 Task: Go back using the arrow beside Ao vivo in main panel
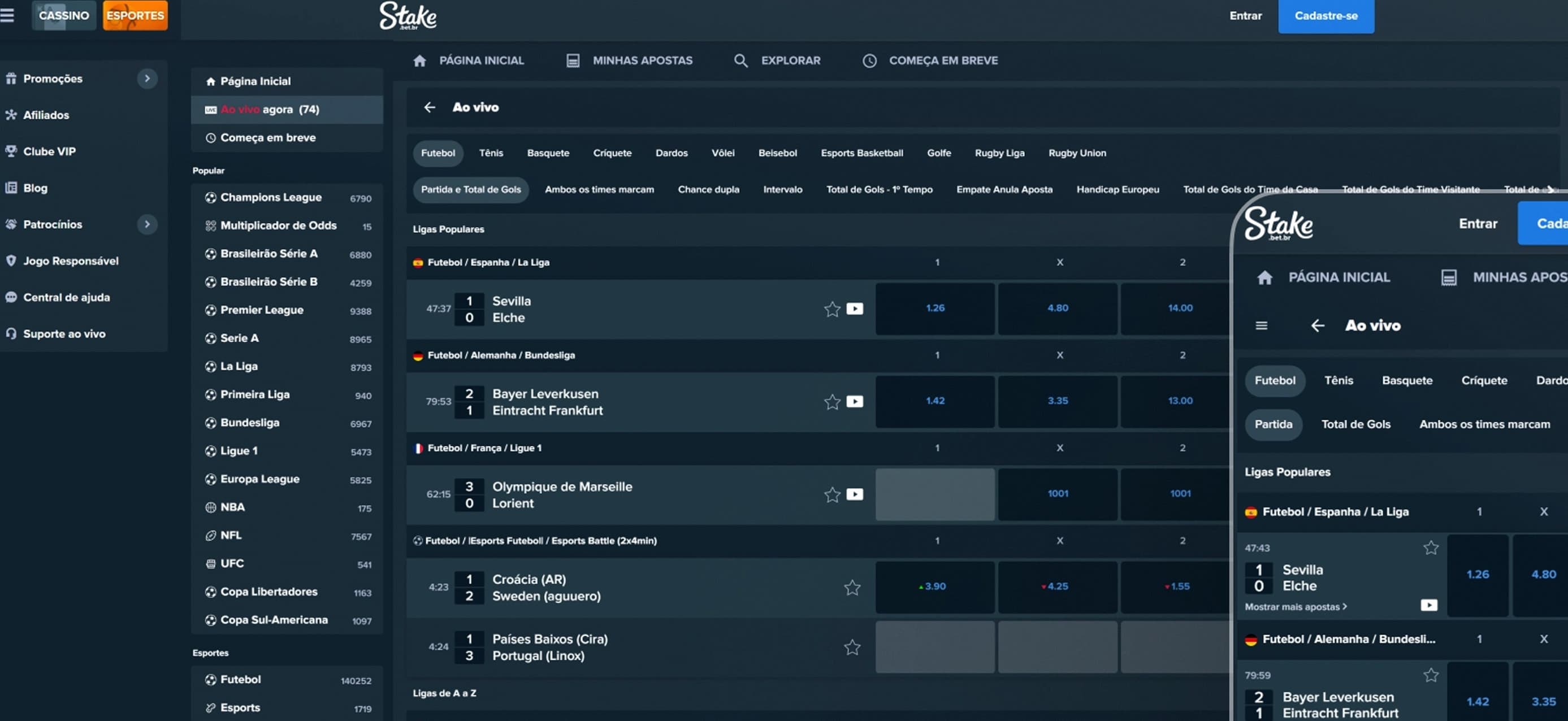pyautogui.click(x=430, y=108)
